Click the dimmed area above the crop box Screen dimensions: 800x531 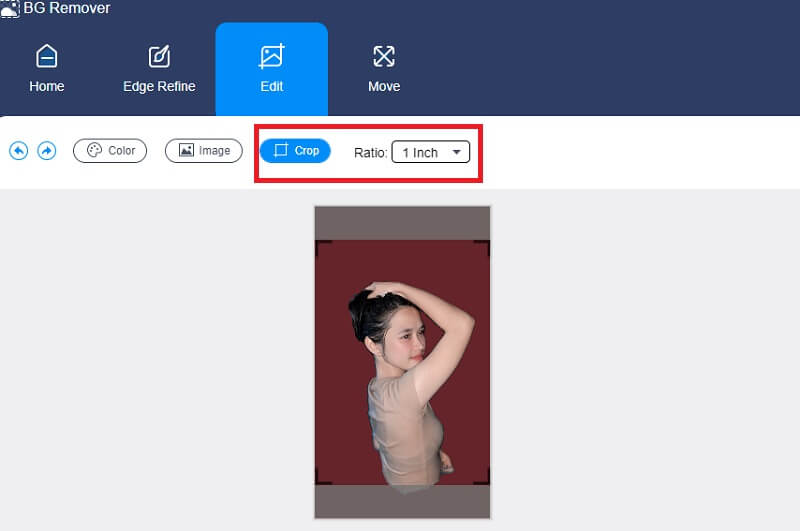402,222
